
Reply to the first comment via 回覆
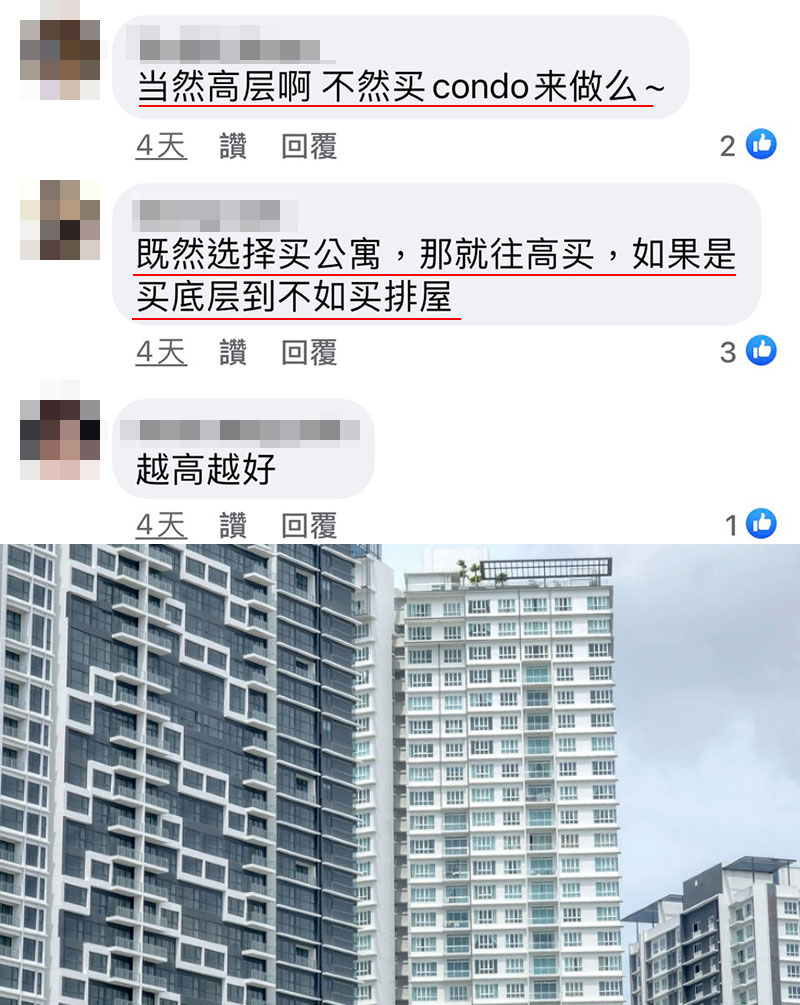pos(309,146)
